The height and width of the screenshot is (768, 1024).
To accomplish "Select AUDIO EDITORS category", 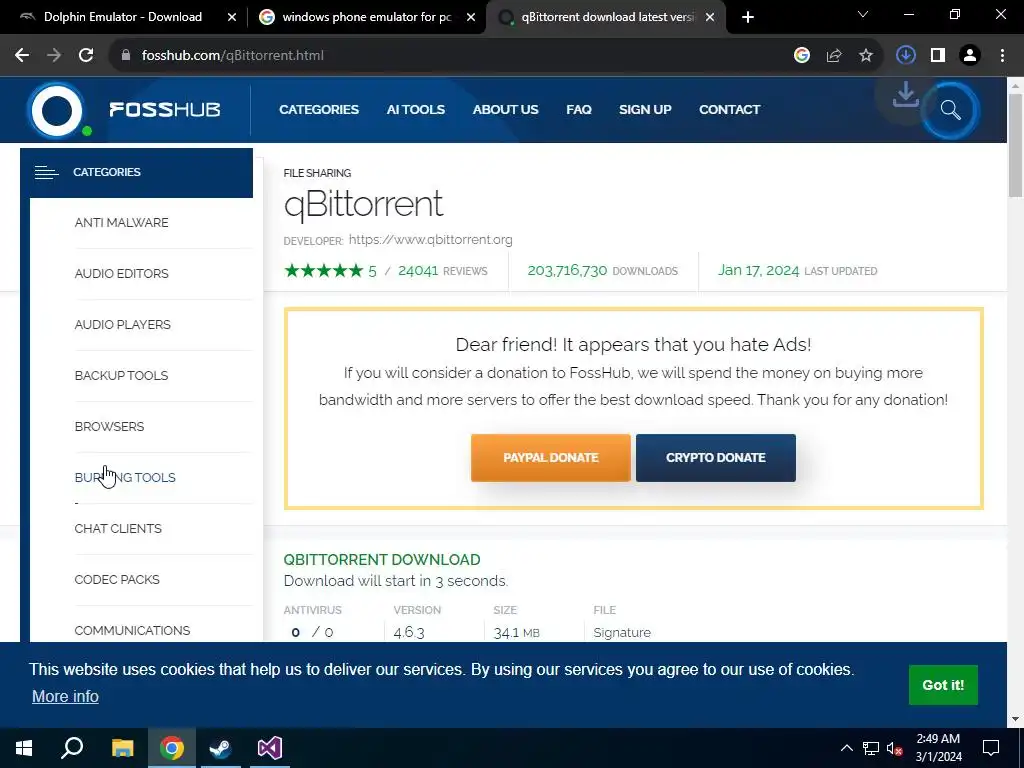I will pyautogui.click(x=121, y=274).
